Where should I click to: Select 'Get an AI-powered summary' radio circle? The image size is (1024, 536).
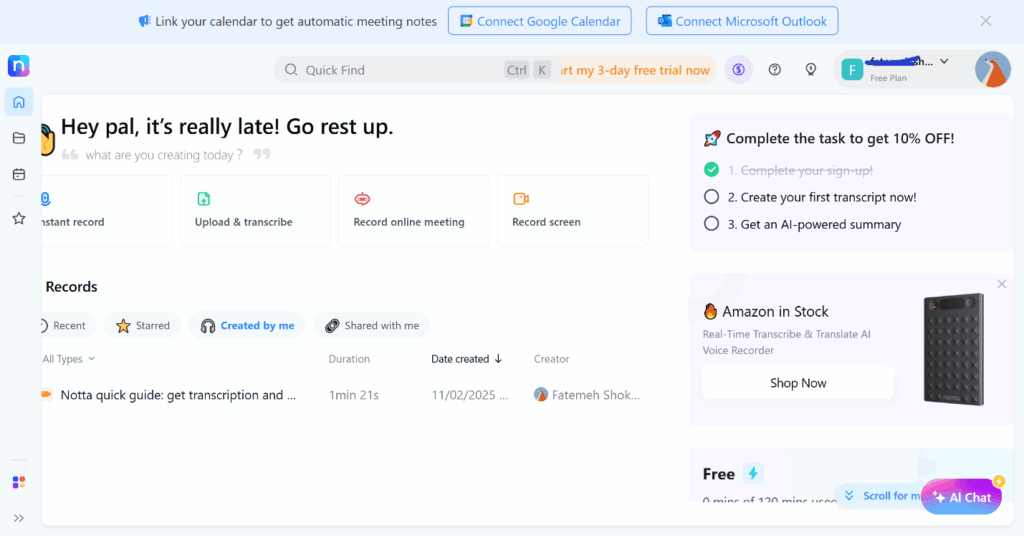[712, 224]
